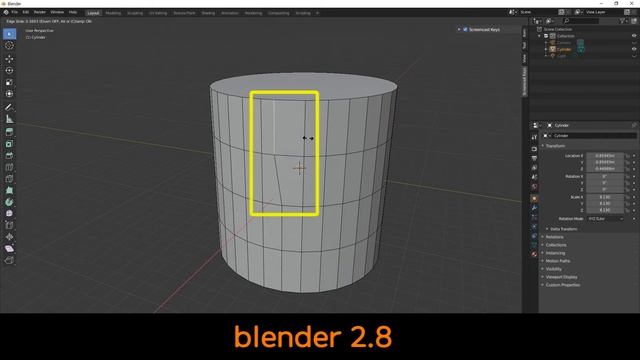Image resolution: width=640 pixels, height=360 pixels.
Task: Open the Active Tool properties tab
Action: tap(534, 137)
